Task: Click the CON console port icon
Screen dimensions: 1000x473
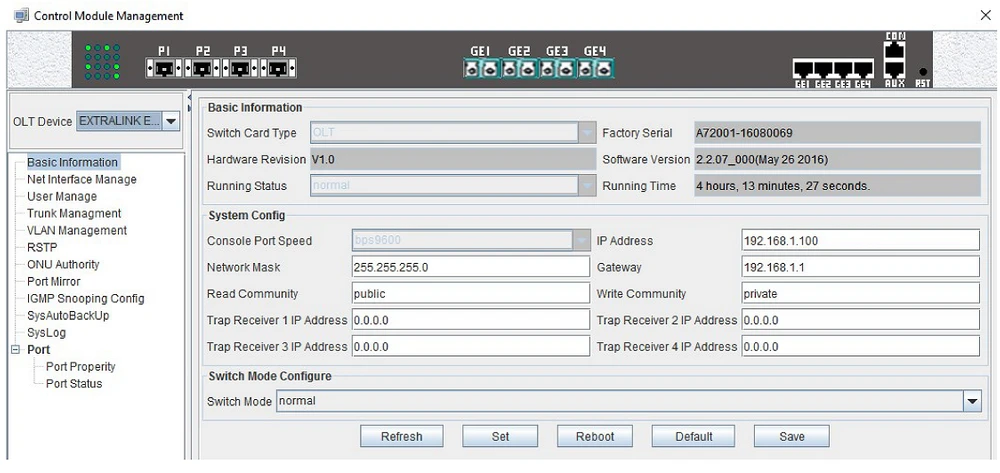Action: tap(895, 48)
